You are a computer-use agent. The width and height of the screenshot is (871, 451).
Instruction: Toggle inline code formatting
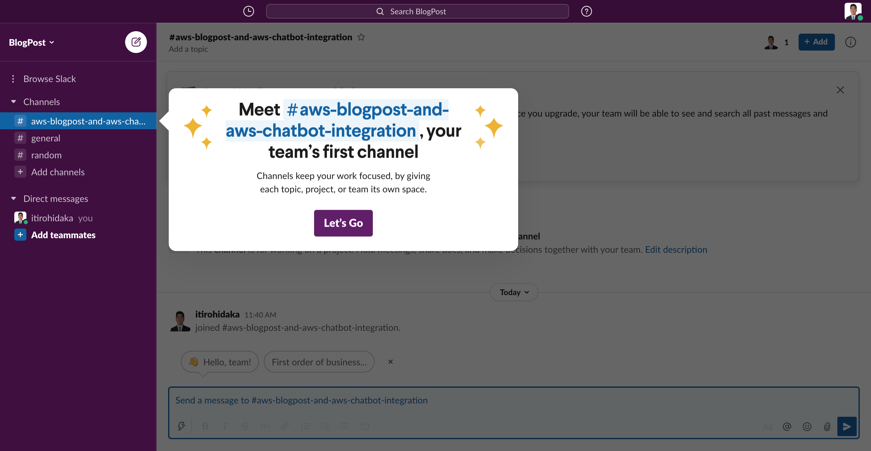coord(265,427)
